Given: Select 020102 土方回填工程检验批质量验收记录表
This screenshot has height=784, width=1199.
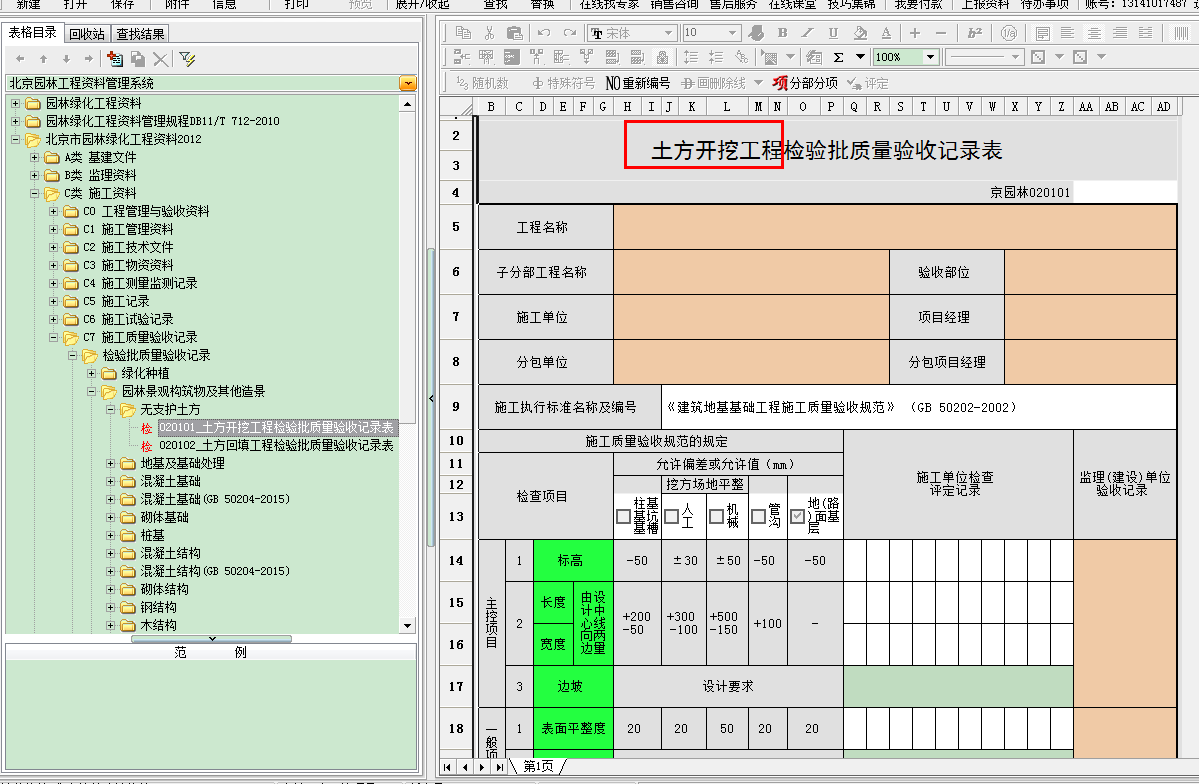Looking at the screenshot, I should click(x=276, y=446).
